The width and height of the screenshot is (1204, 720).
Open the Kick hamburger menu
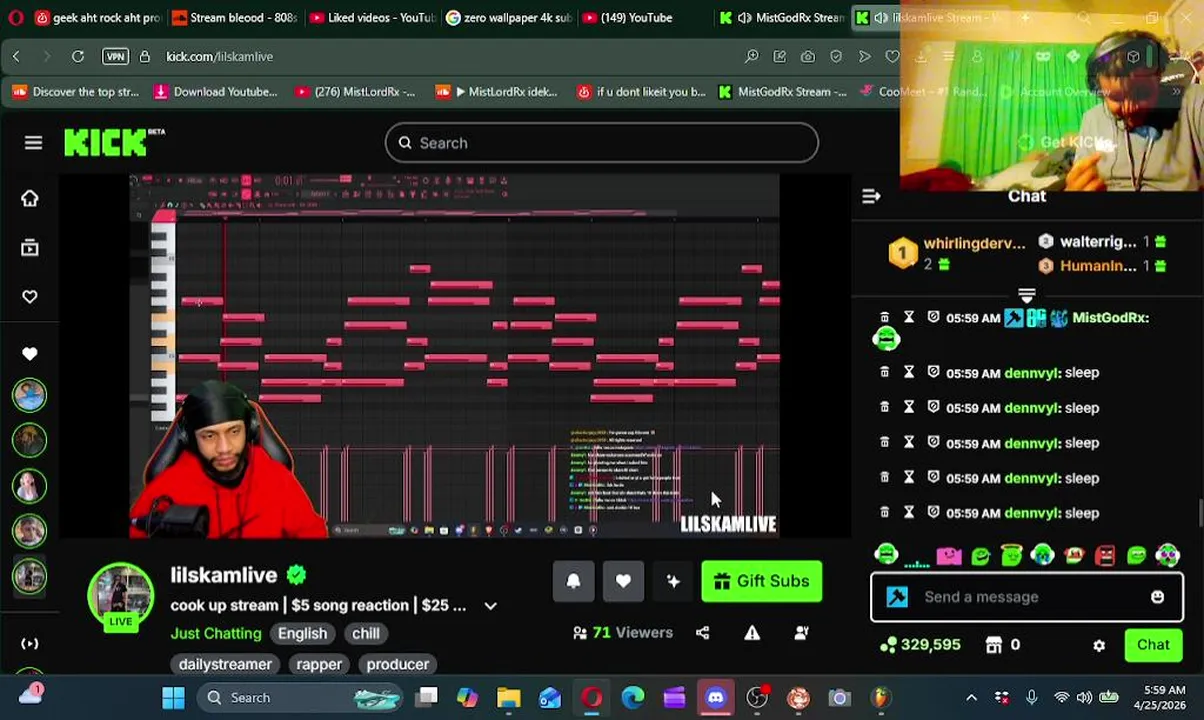[33, 143]
